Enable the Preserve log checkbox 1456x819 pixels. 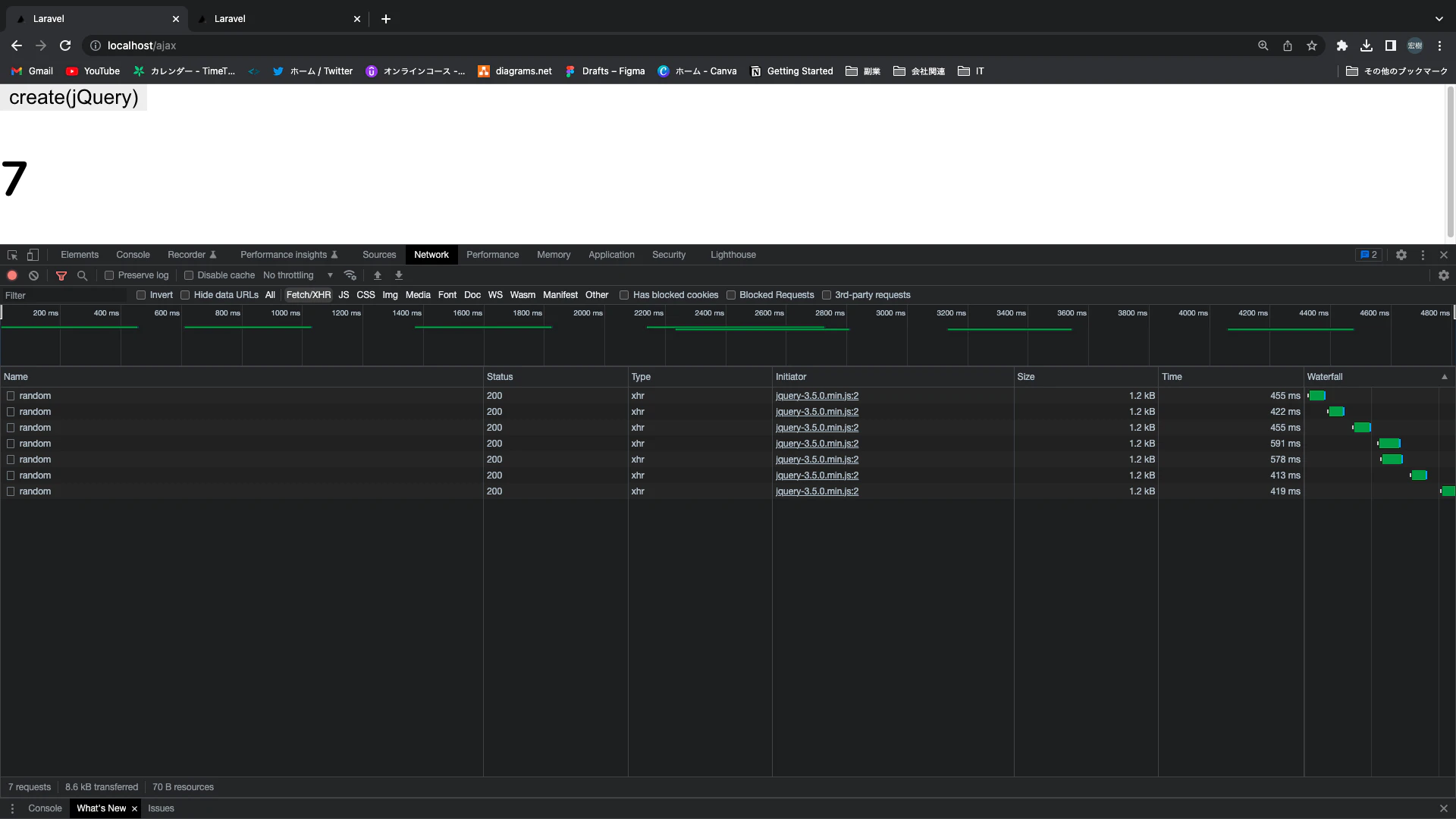coord(109,276)
